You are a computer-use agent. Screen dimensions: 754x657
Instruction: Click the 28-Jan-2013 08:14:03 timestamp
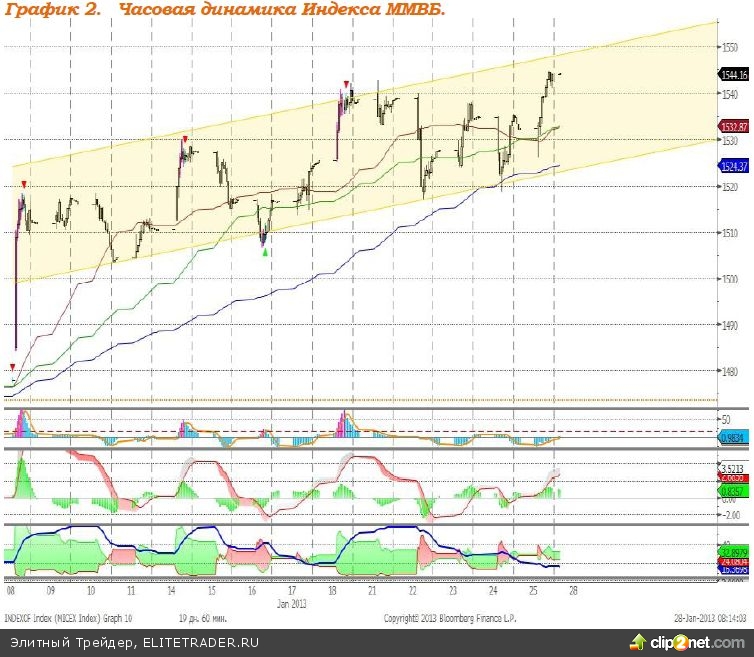[710, 618]
